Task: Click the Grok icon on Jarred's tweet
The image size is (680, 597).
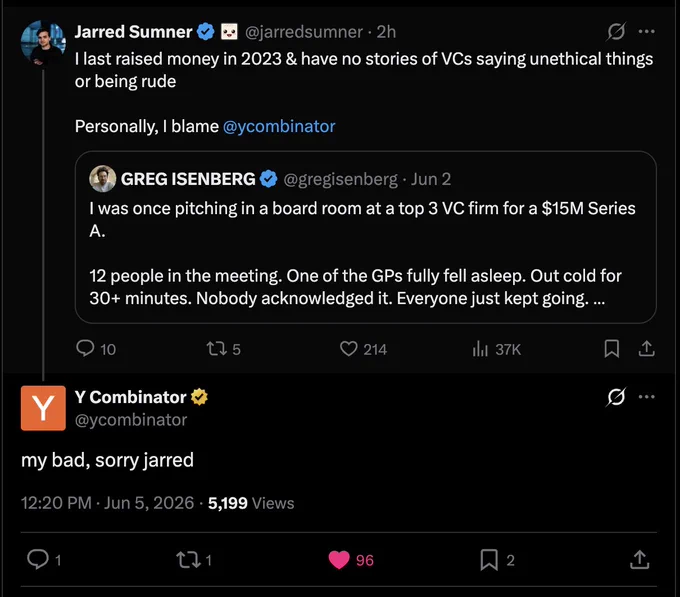Action: point(616,32)
